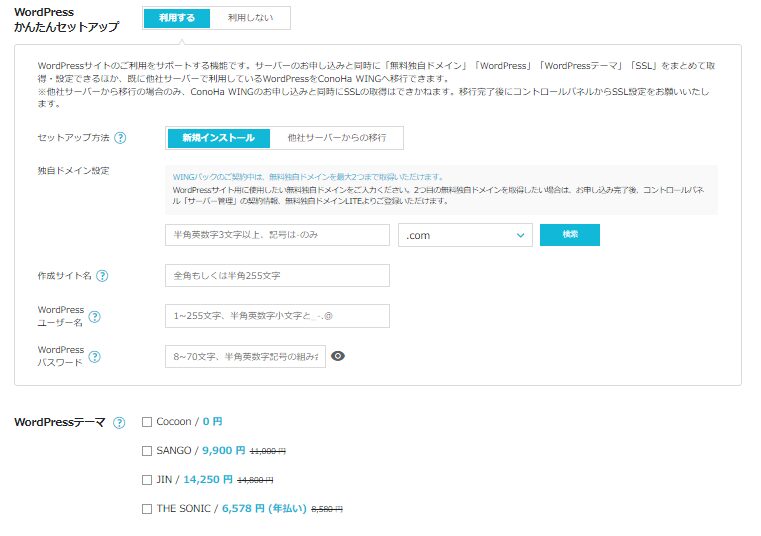Screen dimensions: 761x536
Task: Click help icon beside WordPress パスワード
Action: [95, 357]
